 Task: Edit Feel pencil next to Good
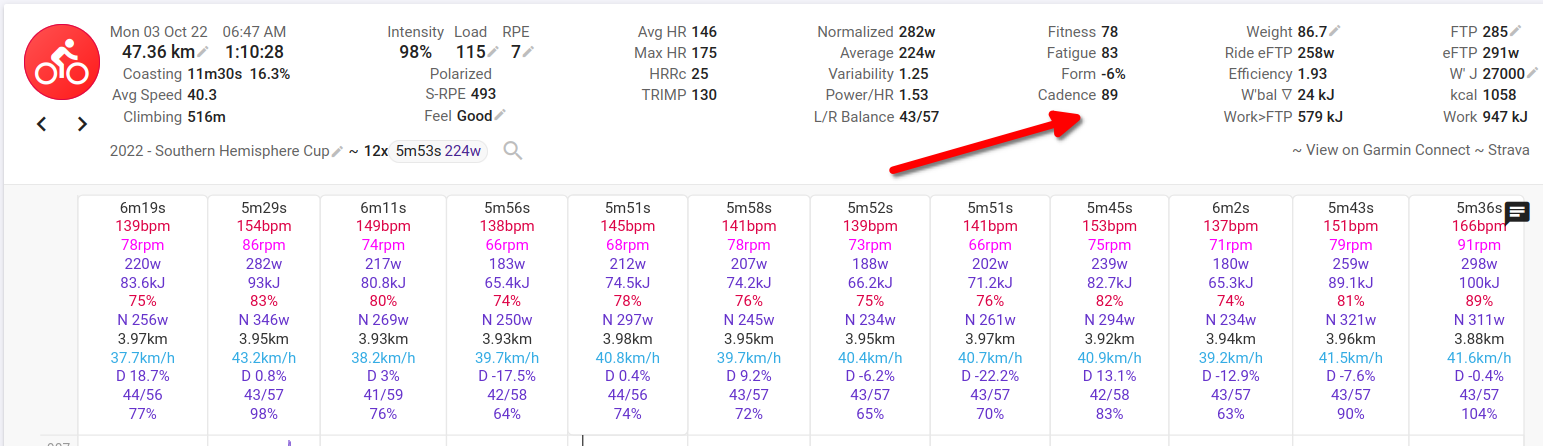[501, 116]
